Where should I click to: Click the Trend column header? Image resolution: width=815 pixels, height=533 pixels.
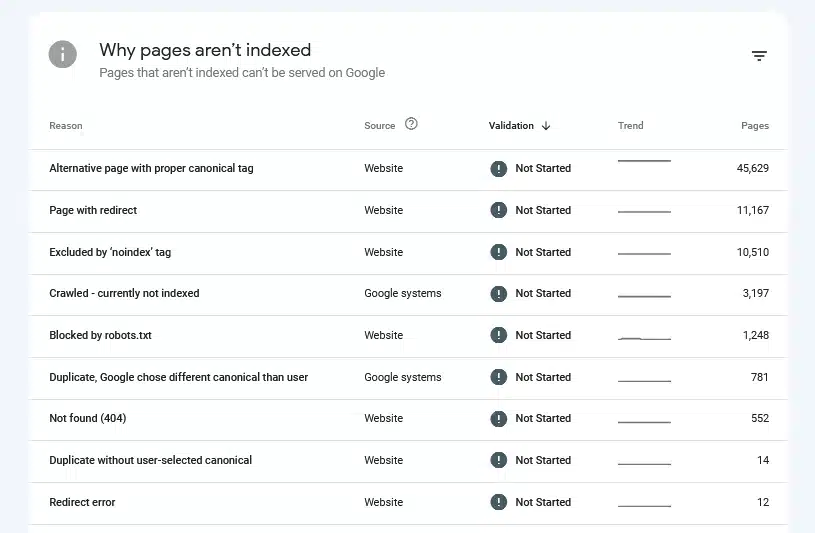coord(630,126)
